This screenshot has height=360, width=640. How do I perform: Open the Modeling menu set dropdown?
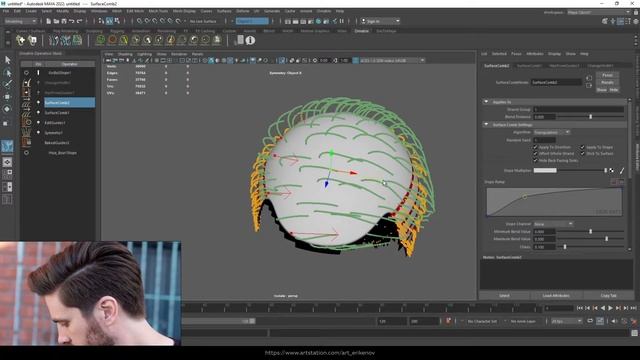tap(20, 21)
